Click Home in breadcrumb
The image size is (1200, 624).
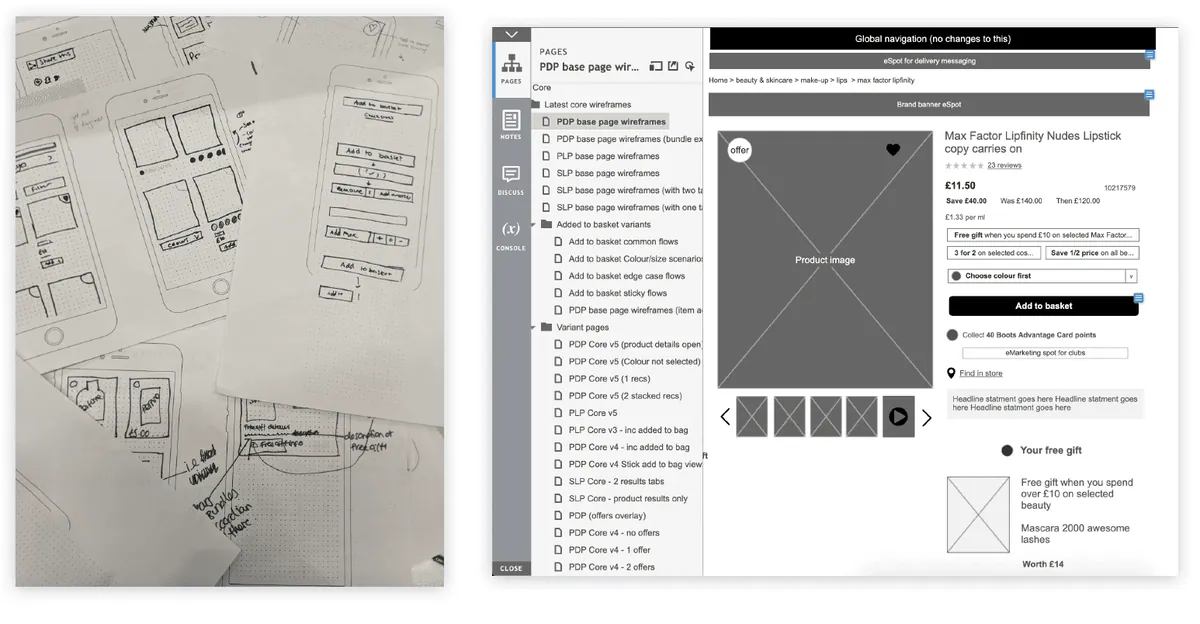pos(718,80)
